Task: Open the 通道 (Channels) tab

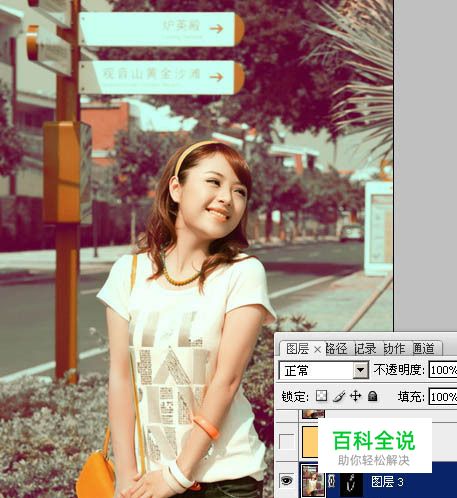Action: (x=424, y=349)
